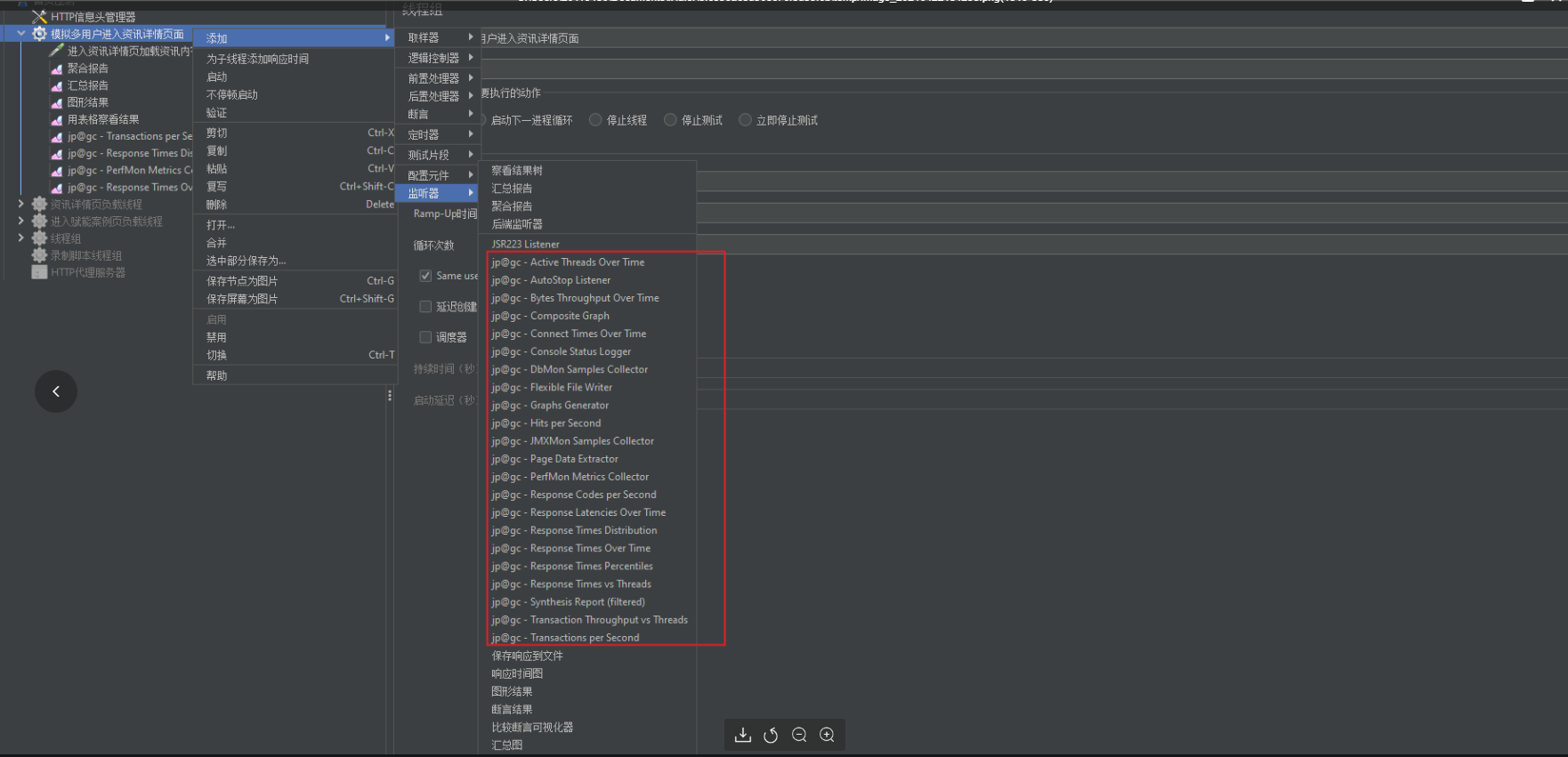Click the jp@gc - PerfMon Metrics tree icon
This screenshot has height=757, width=1568.
click(x=57, y=171)
